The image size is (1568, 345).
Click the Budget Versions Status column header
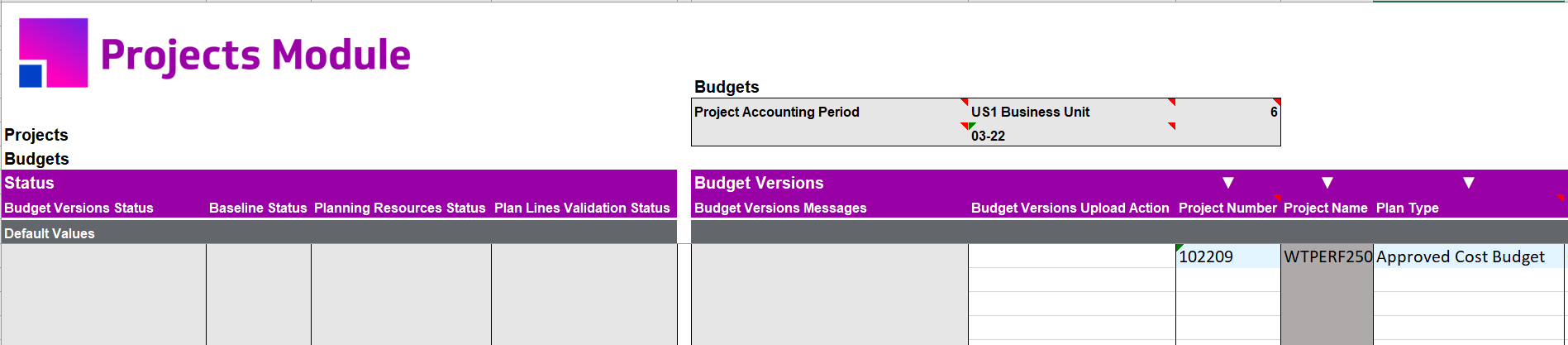[79, 208]
